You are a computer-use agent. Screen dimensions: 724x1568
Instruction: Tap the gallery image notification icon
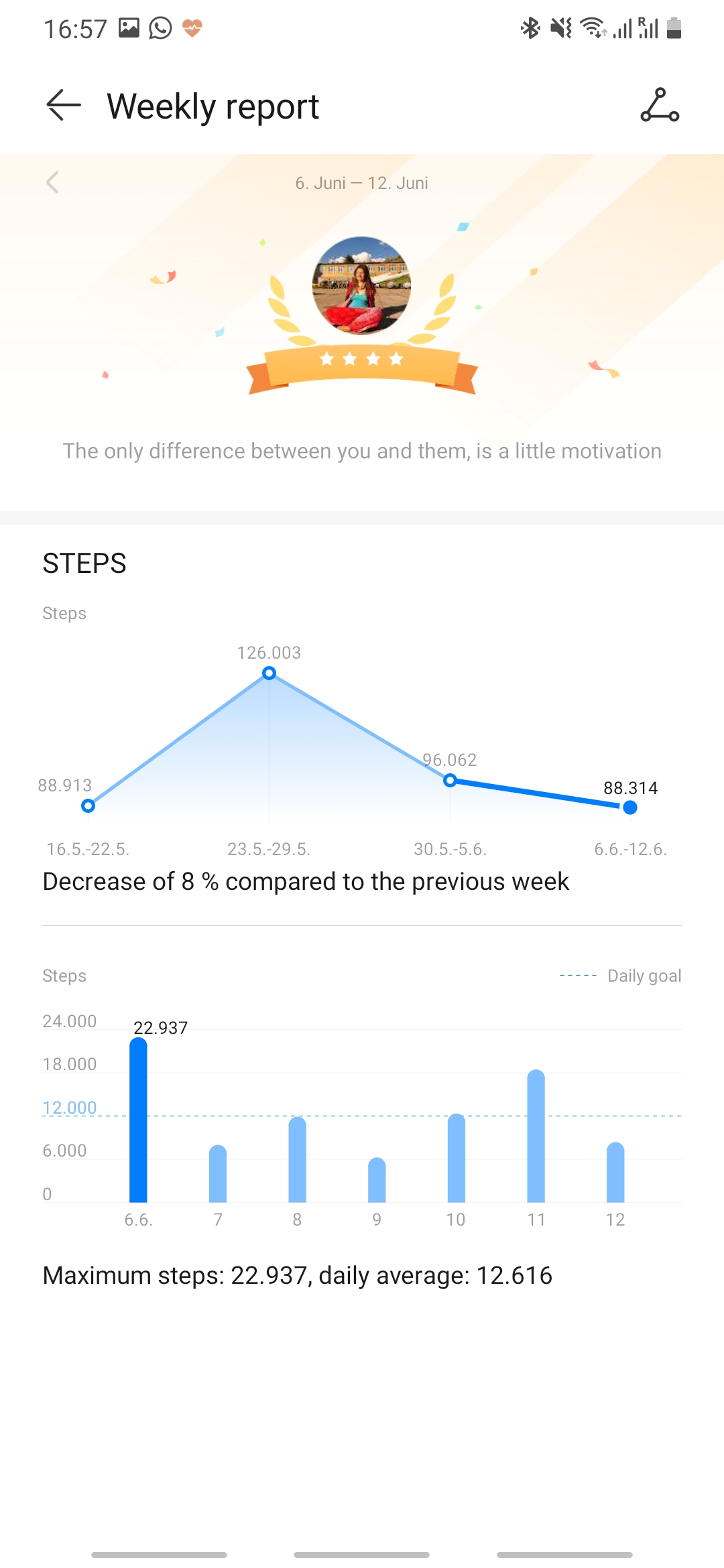click(x=129, y=28)
